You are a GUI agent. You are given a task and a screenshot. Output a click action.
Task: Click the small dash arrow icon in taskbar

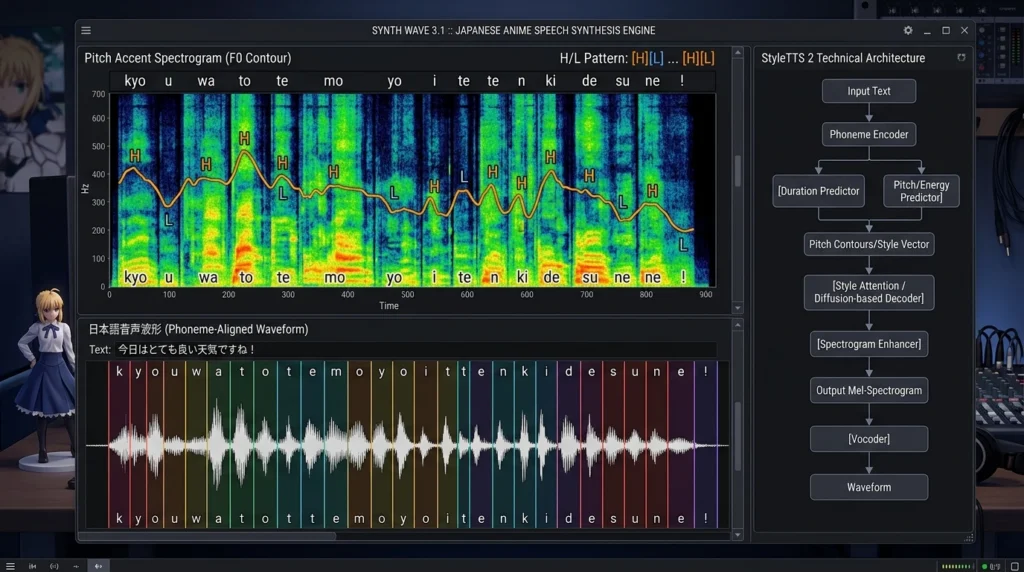pyautogui.click(x=76, y=566)
